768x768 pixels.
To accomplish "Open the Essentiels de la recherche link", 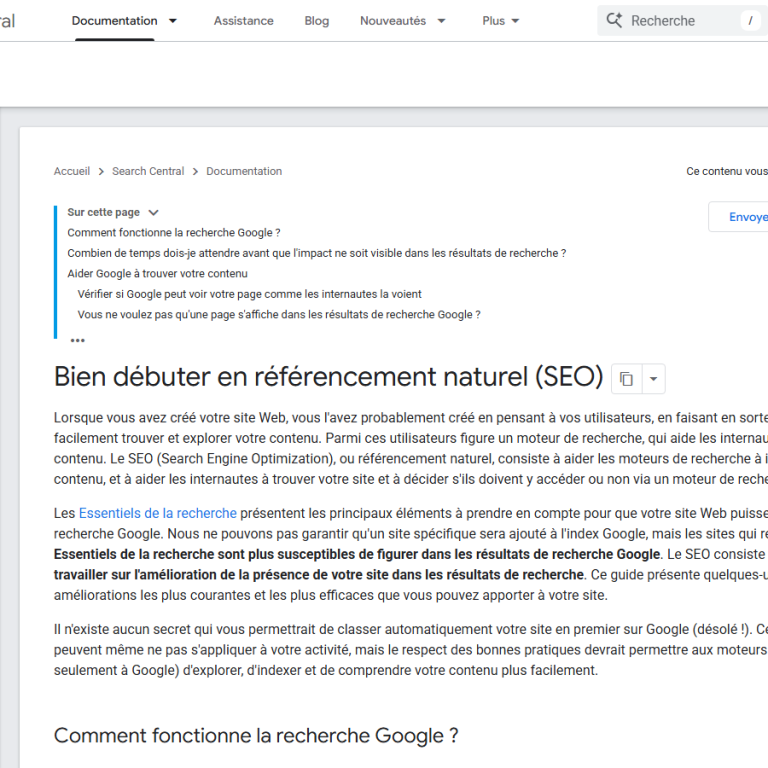I will point(158,513).
